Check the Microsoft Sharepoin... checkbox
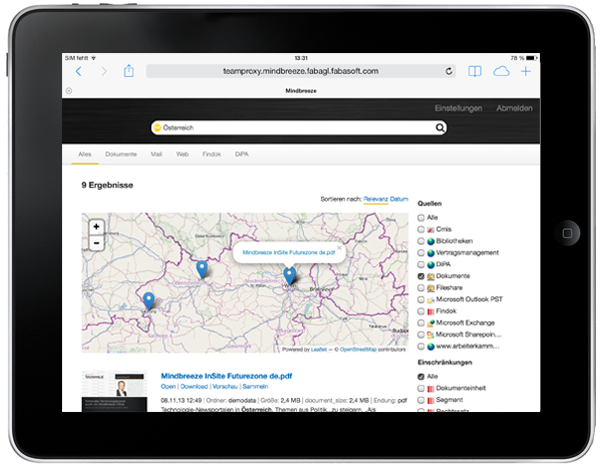 (x=421, y=335)
